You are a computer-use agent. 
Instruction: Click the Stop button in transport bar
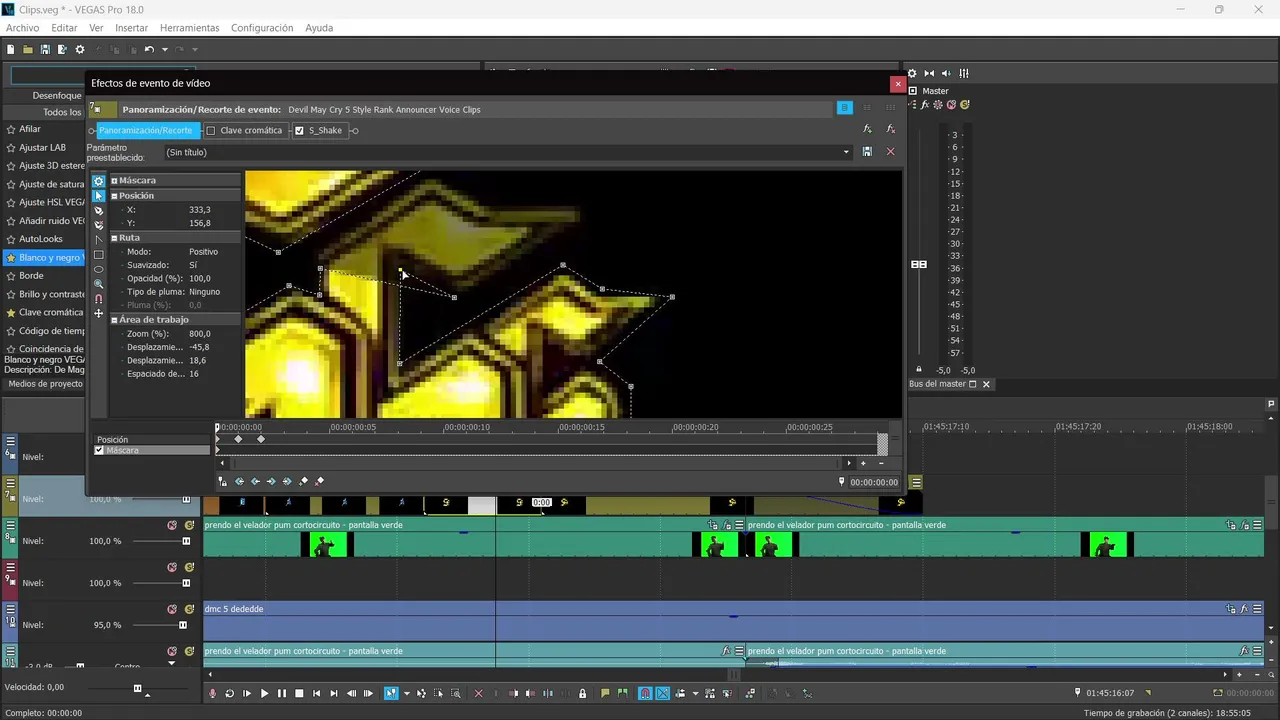click(299, 693)
